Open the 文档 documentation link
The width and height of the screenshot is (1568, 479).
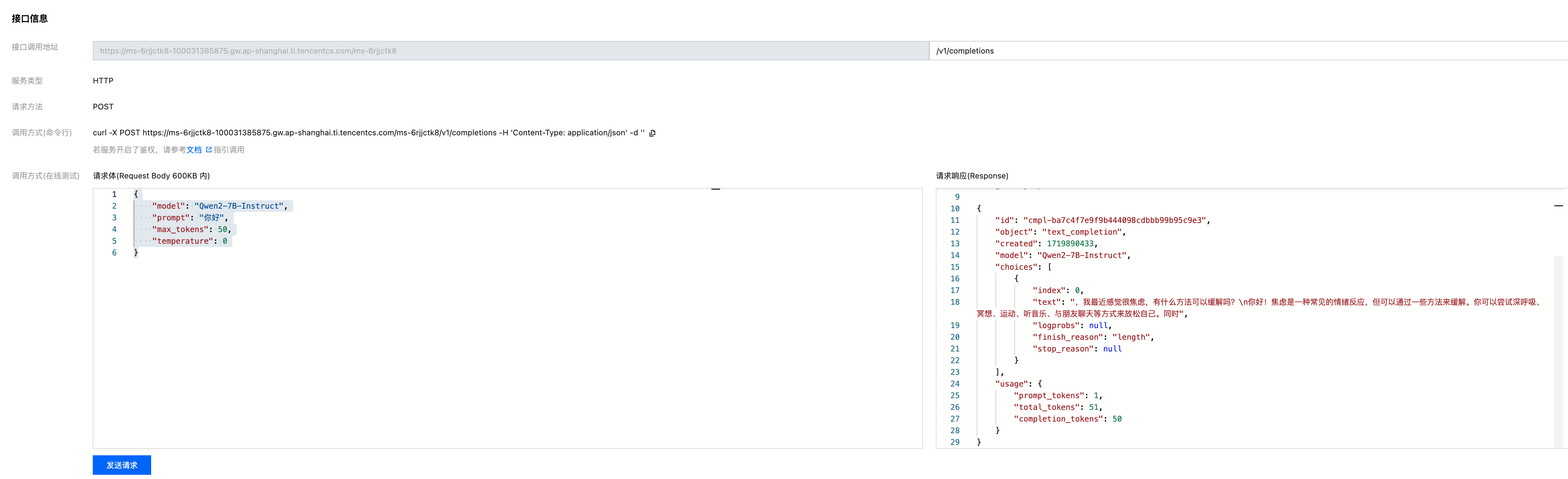(x=194, y=150)
